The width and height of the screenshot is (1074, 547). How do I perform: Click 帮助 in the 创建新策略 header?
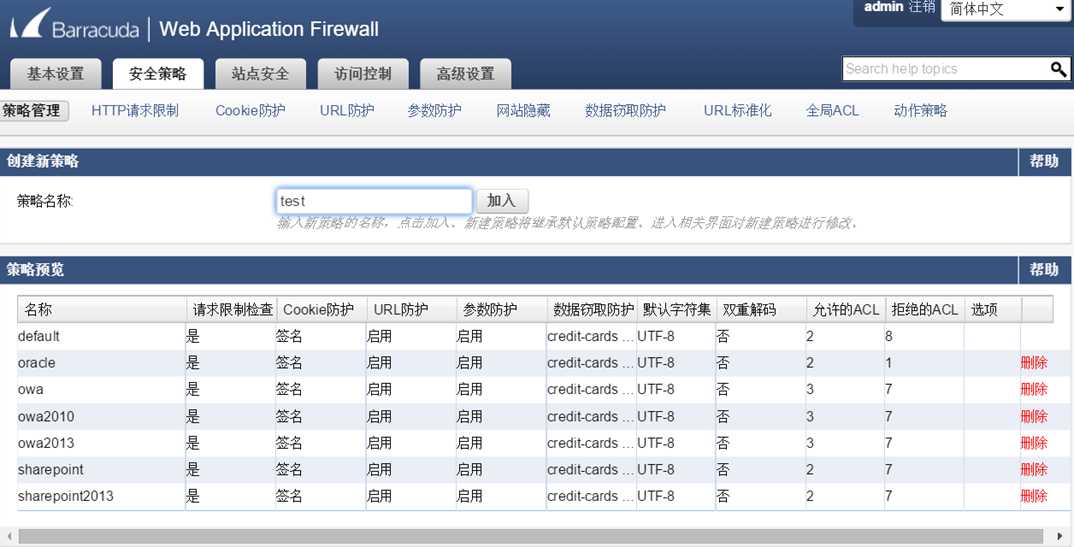click(1044, 162)
